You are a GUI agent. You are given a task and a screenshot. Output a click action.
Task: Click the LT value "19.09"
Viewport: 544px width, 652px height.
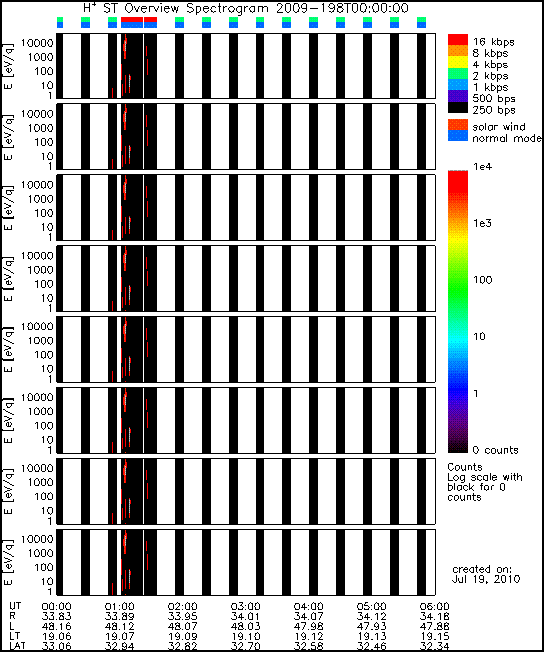pyautogui.click(x=182, y=636)
